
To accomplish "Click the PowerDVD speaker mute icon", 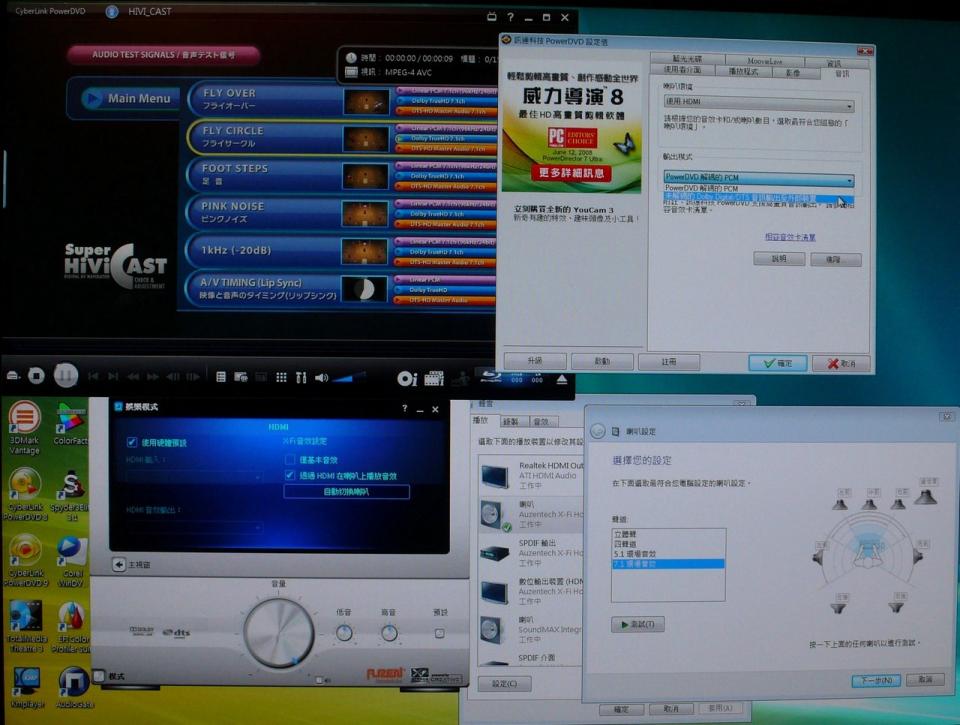I will coord(321,377).
